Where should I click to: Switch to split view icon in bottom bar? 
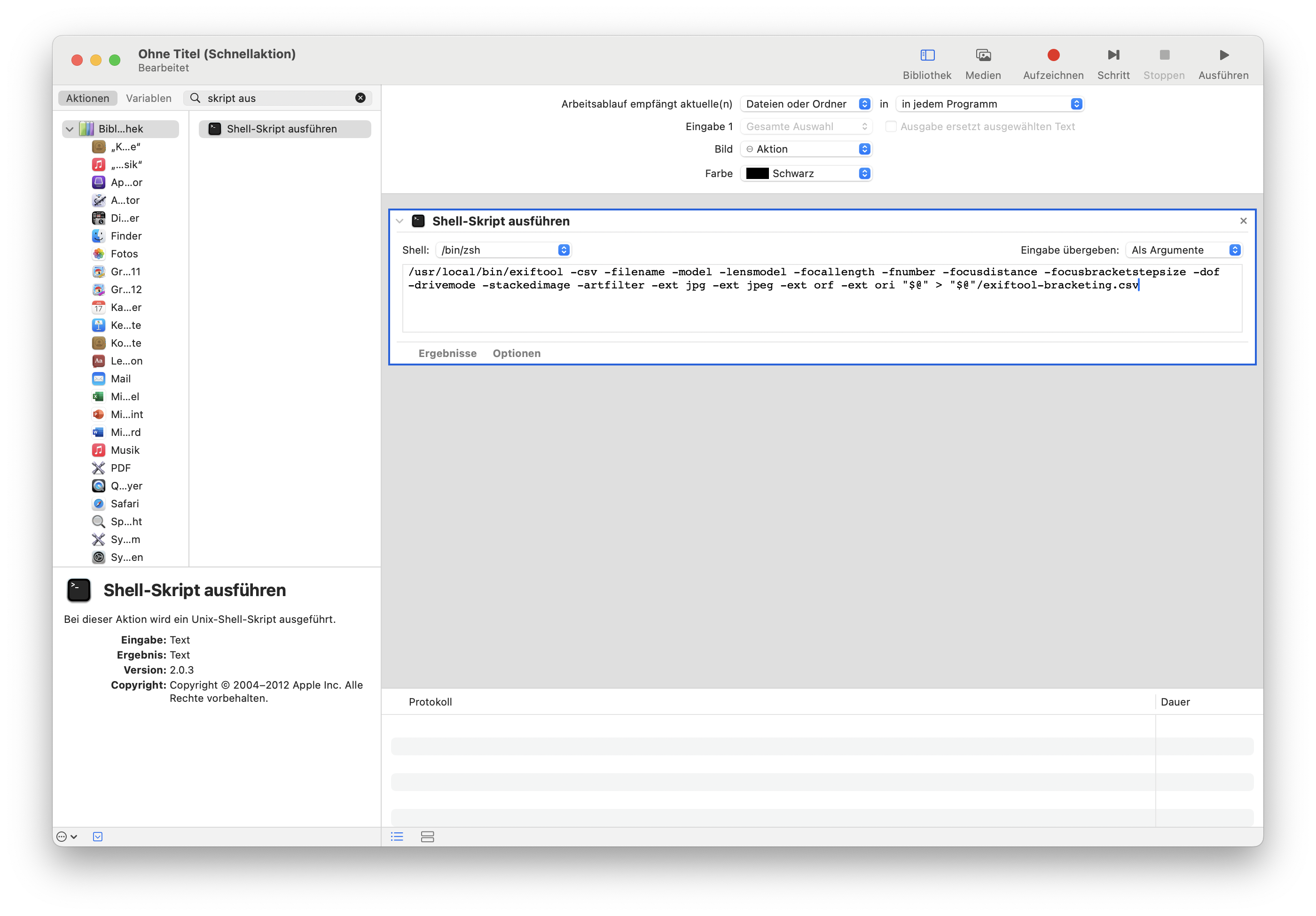pyautogui.click(x=428, y=837)
